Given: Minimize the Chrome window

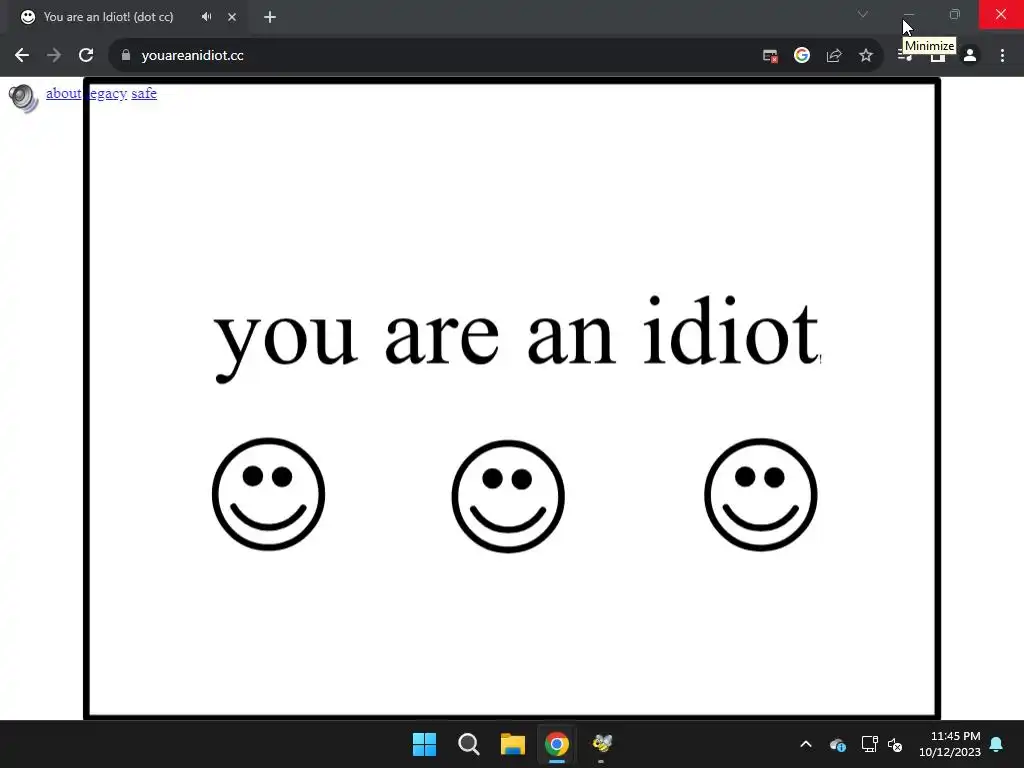Looking at the screenshot, I should [908, 14].
